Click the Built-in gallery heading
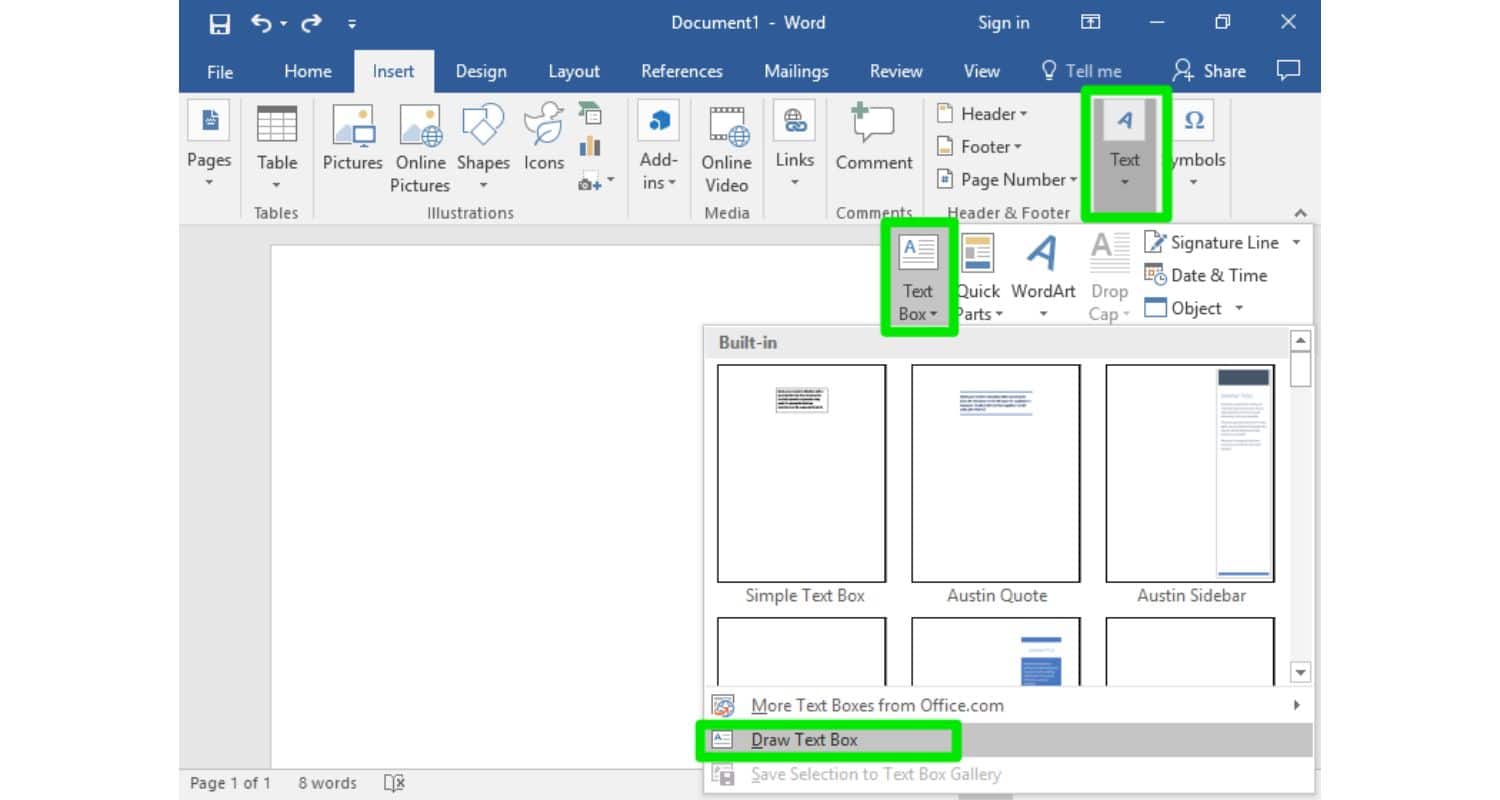 click(748, 342)
